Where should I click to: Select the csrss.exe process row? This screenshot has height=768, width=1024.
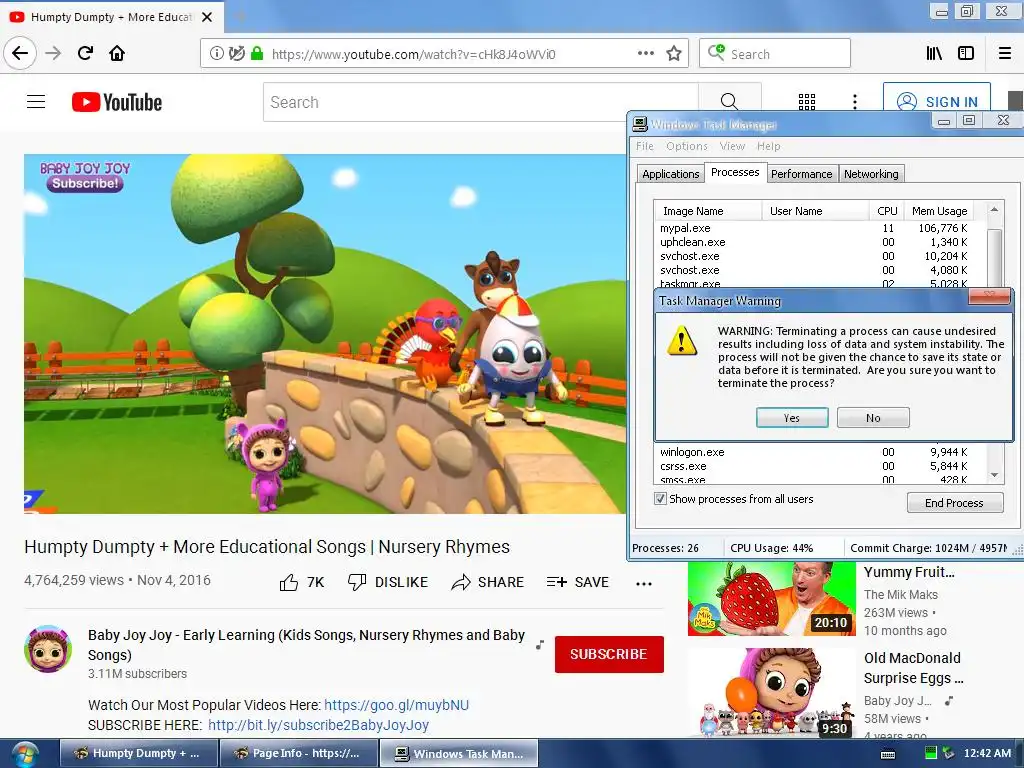(814, 466)
